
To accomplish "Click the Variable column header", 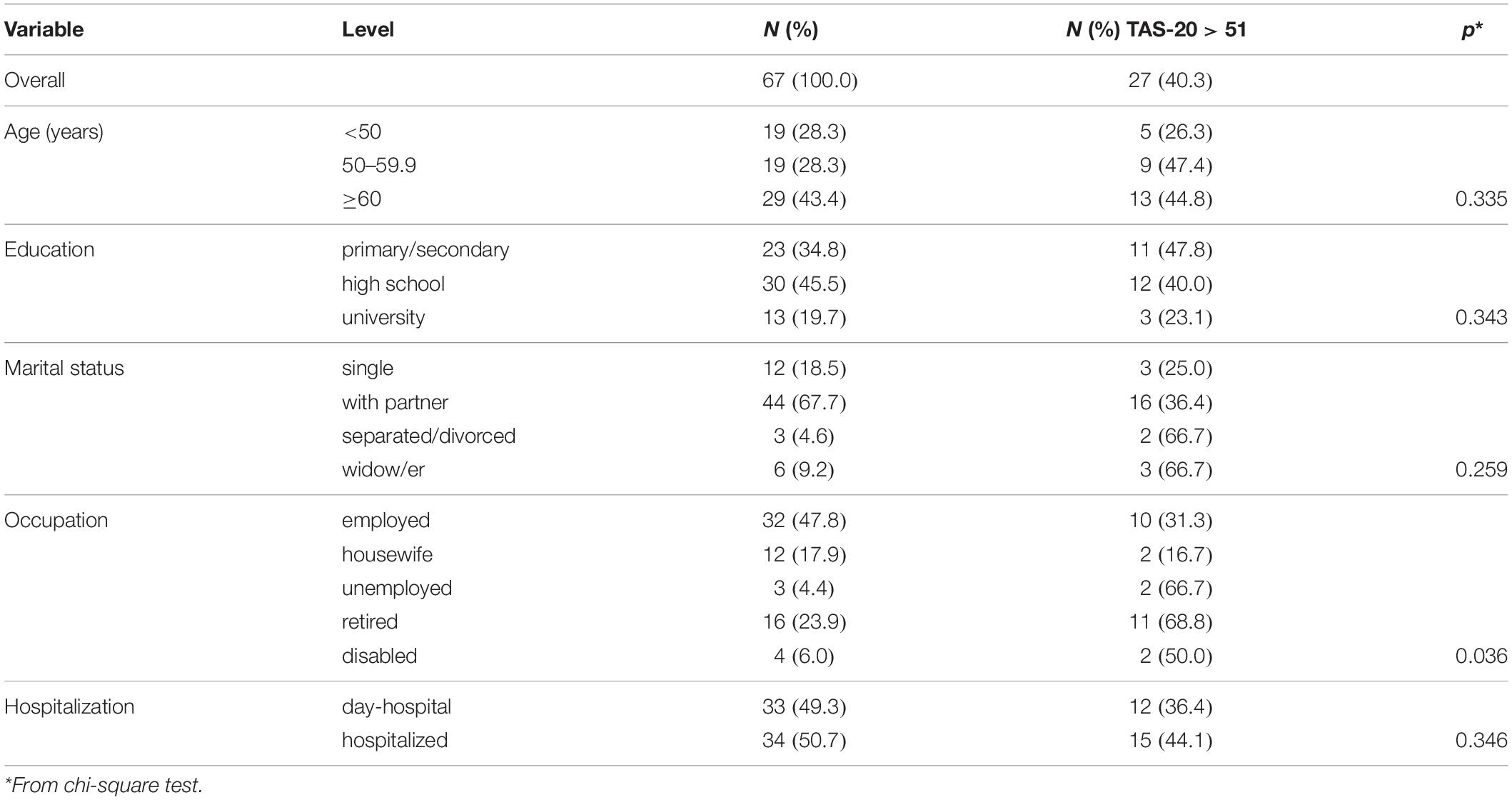I will click(44, 29).
